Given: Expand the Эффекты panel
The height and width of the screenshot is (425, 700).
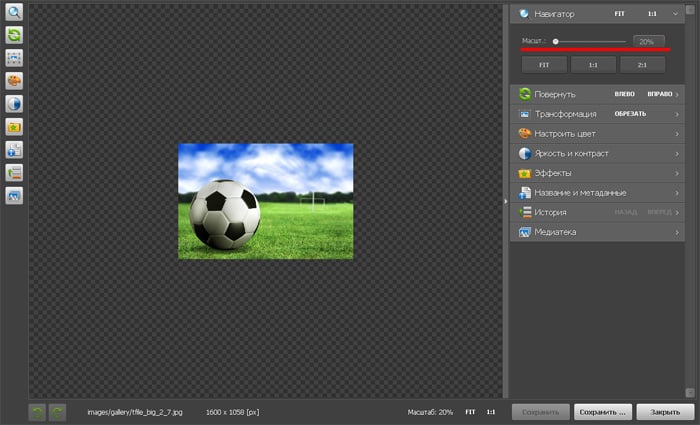Looking at the screenshot, I should click(597, 173).
